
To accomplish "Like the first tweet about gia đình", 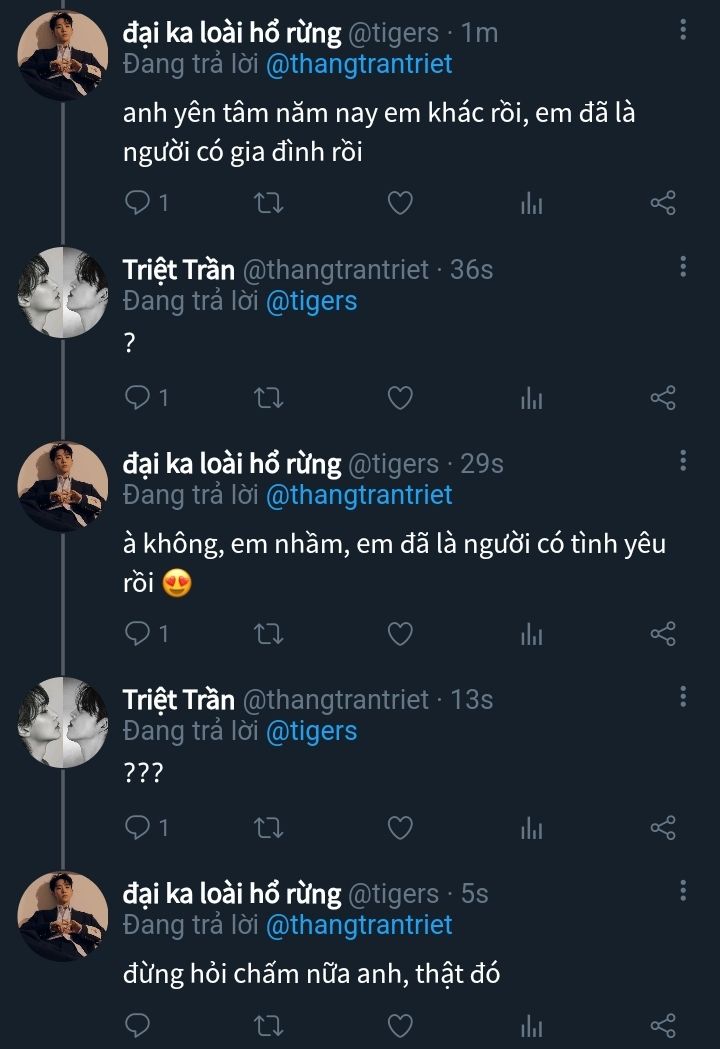I will (x=400, y=204).
